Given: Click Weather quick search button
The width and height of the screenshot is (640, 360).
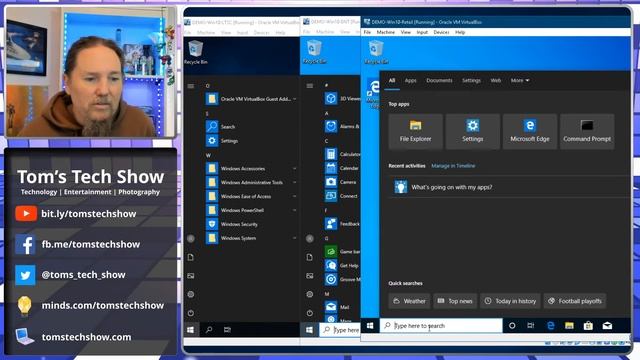Looking at the screenshot, I should coord(409,301).
